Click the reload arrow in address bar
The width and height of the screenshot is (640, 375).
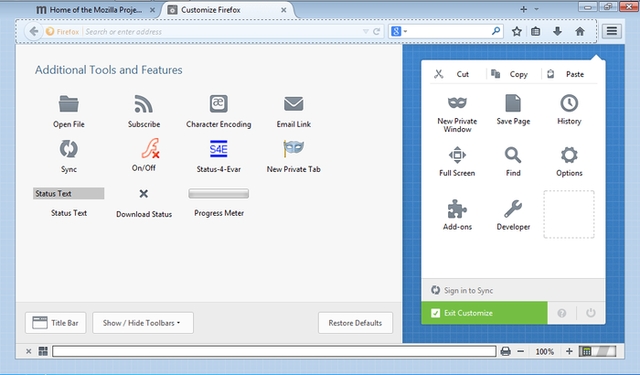point(376,31)
